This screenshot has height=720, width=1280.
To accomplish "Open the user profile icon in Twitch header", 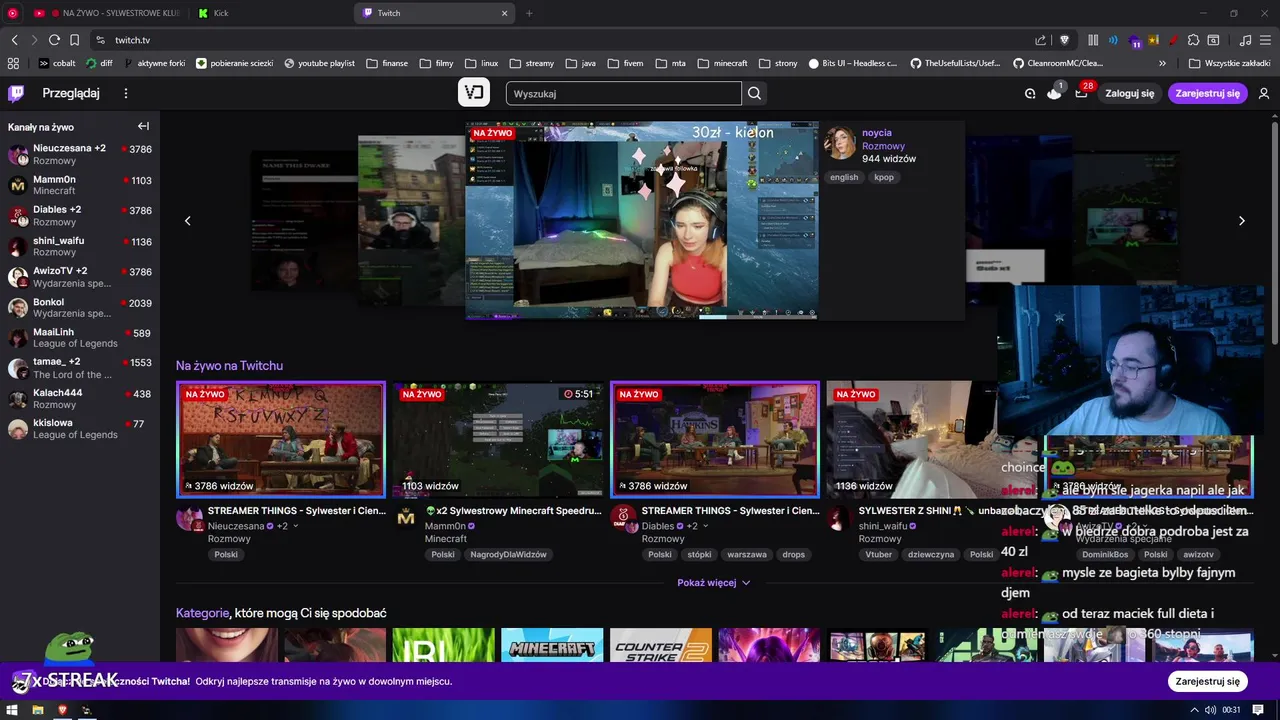I will [x=1264, y=93].
